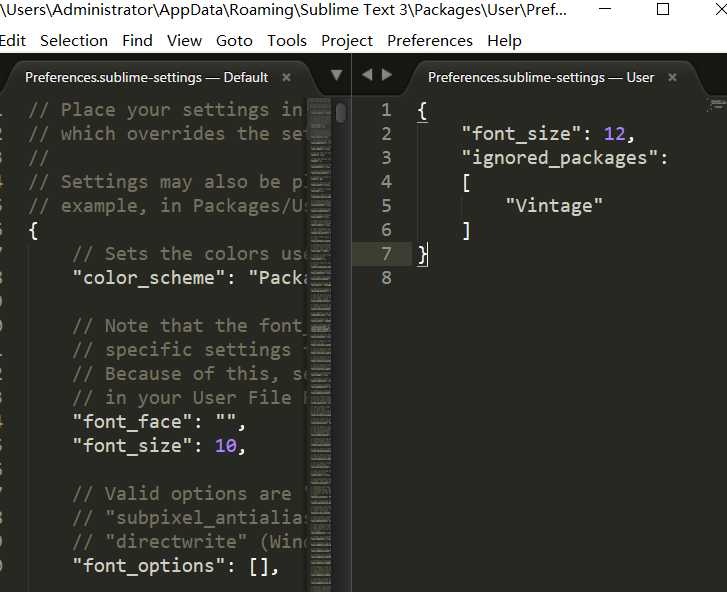Close the Default settings tab
The image size is (727, 592).
tap(287, 77)
